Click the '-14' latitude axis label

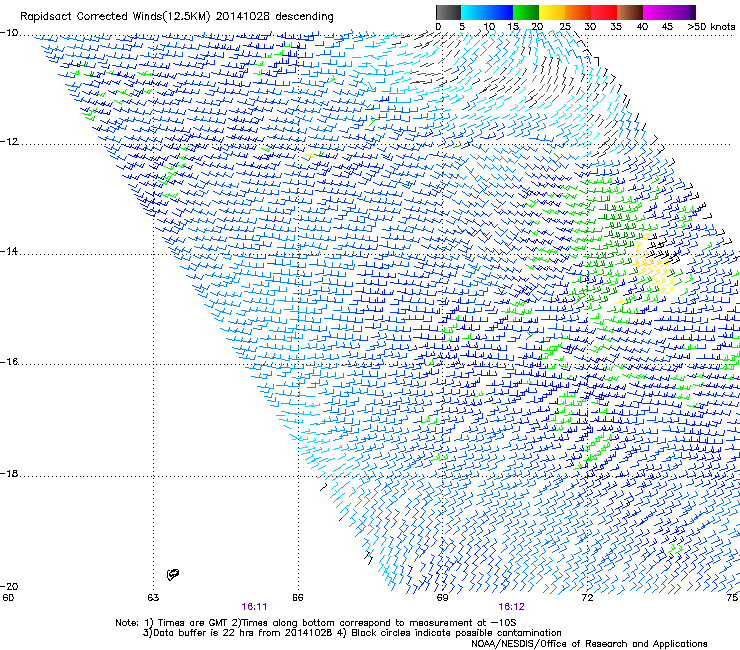point(9,252)
